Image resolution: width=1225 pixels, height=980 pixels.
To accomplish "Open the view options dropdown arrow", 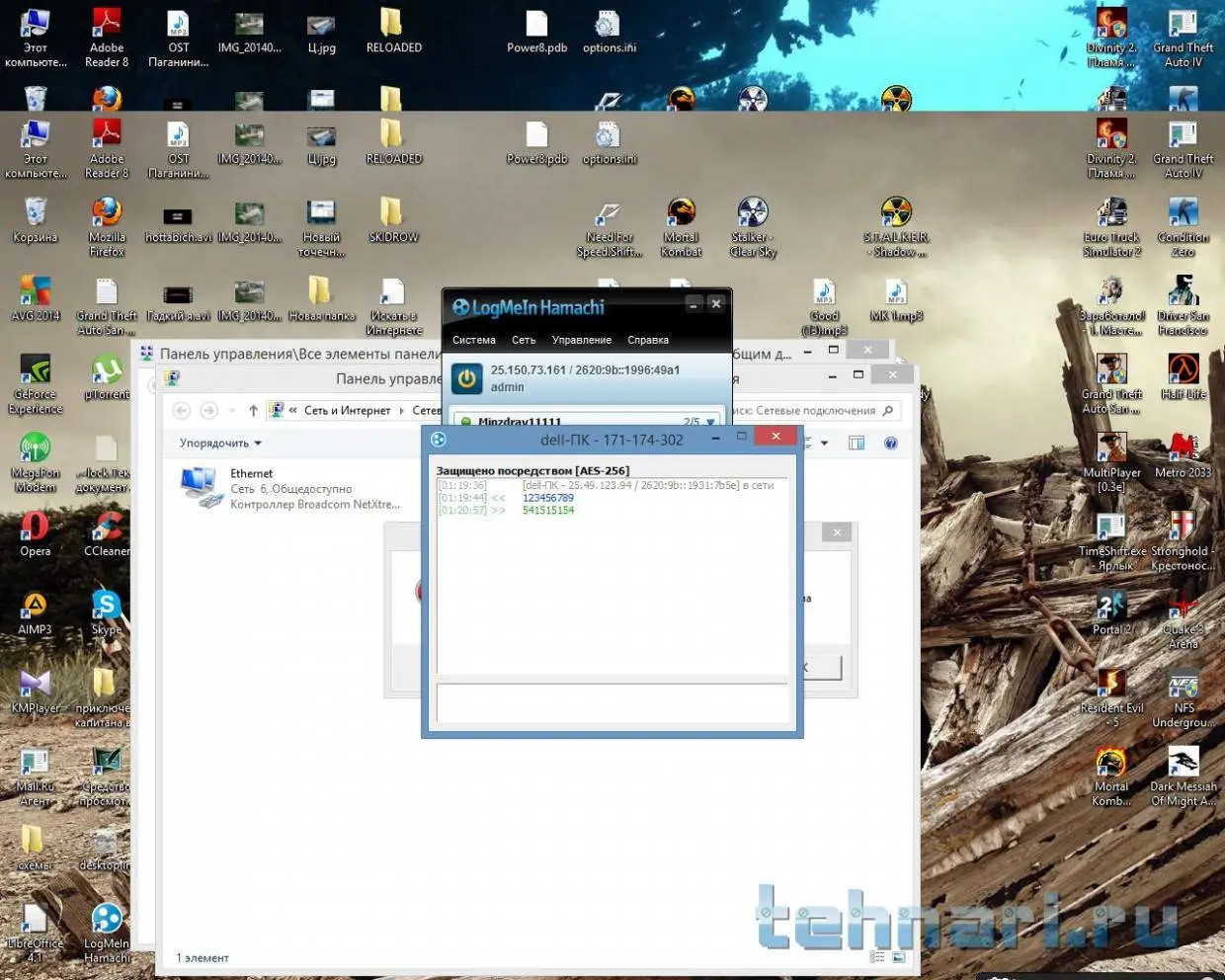I will [824, 443].
